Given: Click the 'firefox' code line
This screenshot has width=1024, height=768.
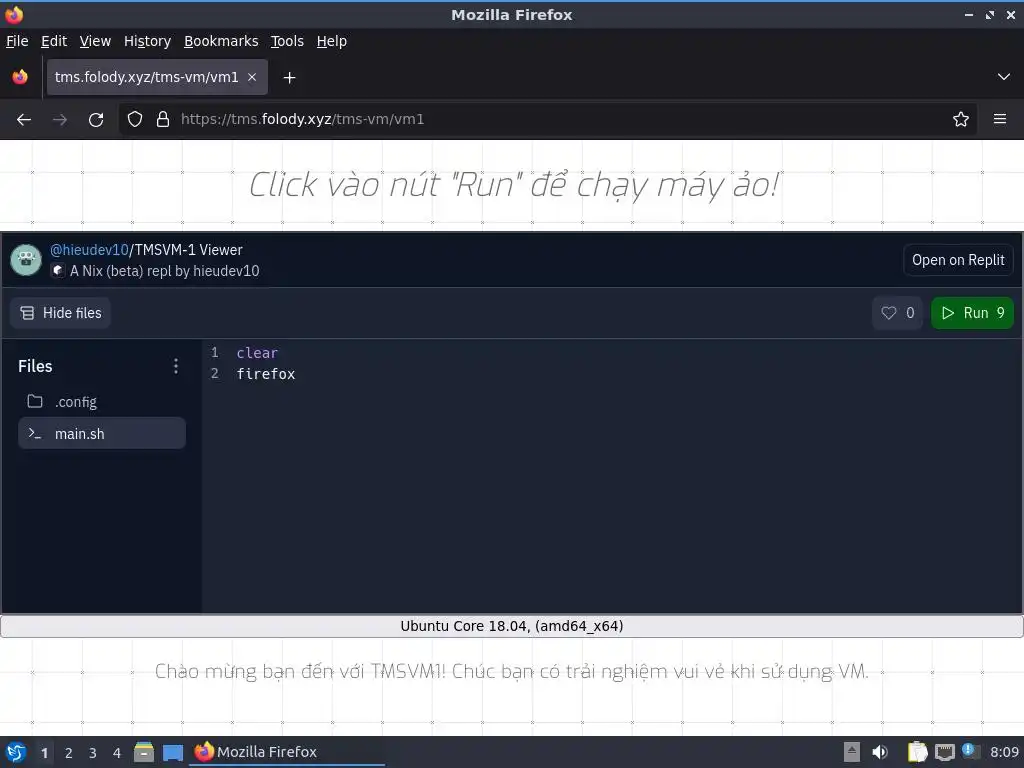Looking at the screenshot, I should pos(266,374).
